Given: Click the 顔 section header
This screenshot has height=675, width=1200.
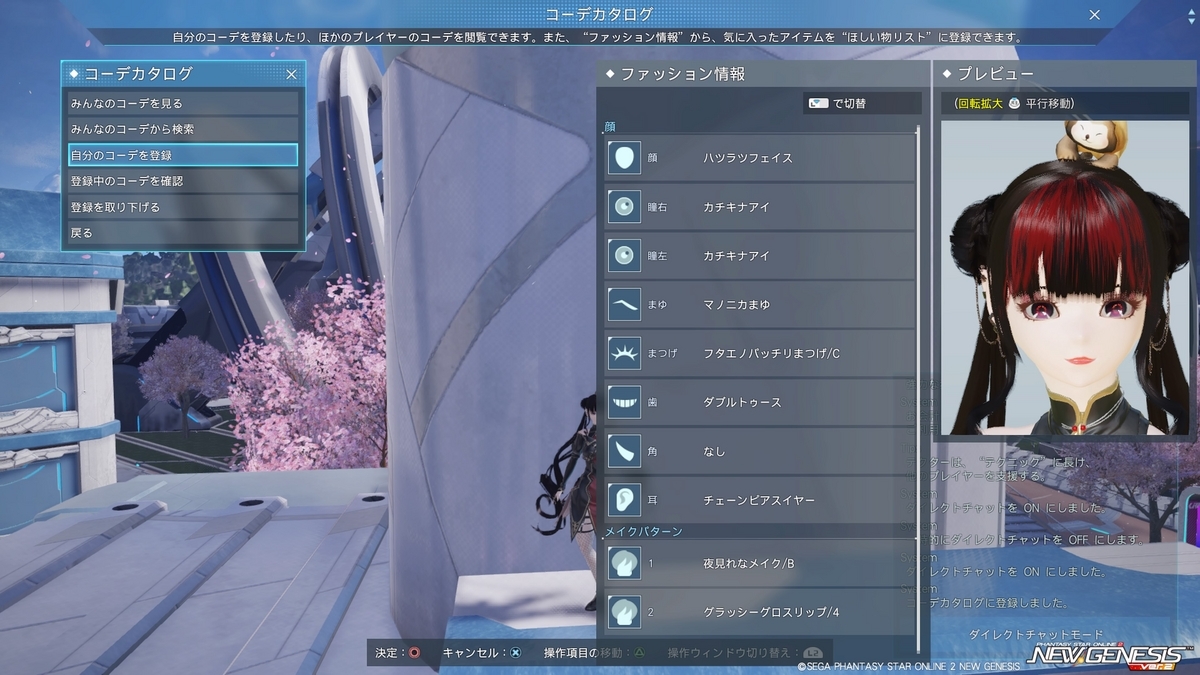Looking at the screenshot, I should pos(610,127).
